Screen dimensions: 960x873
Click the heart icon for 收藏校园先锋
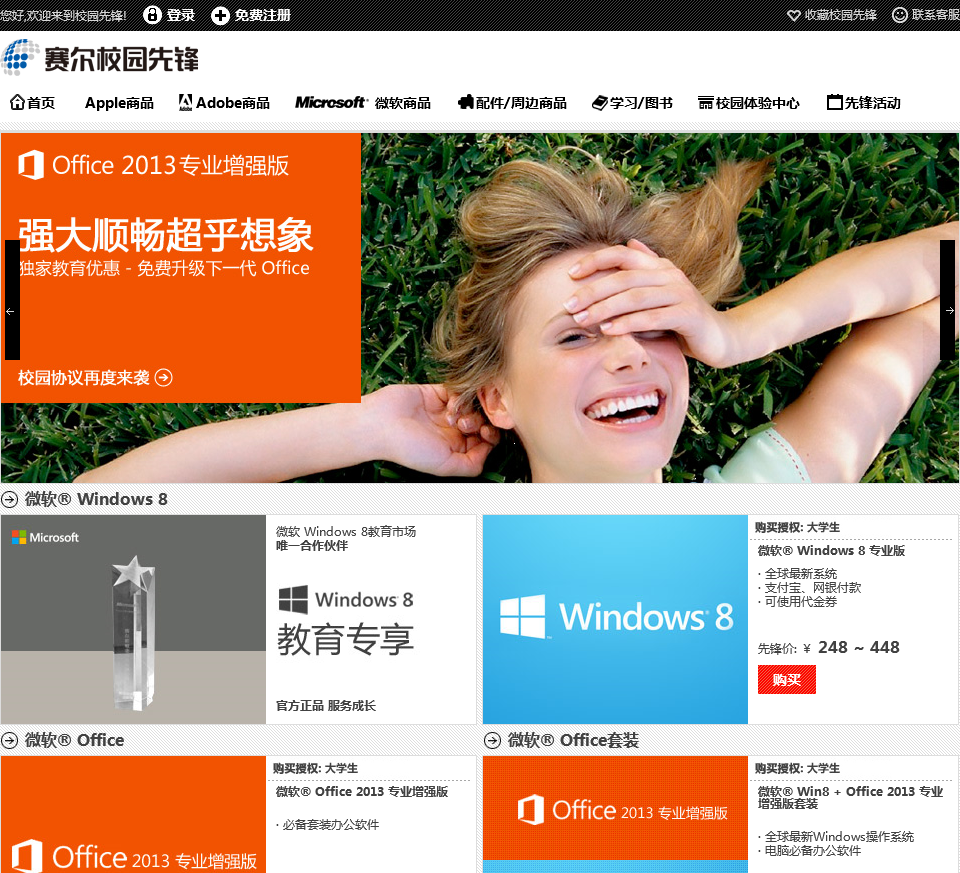793,15
